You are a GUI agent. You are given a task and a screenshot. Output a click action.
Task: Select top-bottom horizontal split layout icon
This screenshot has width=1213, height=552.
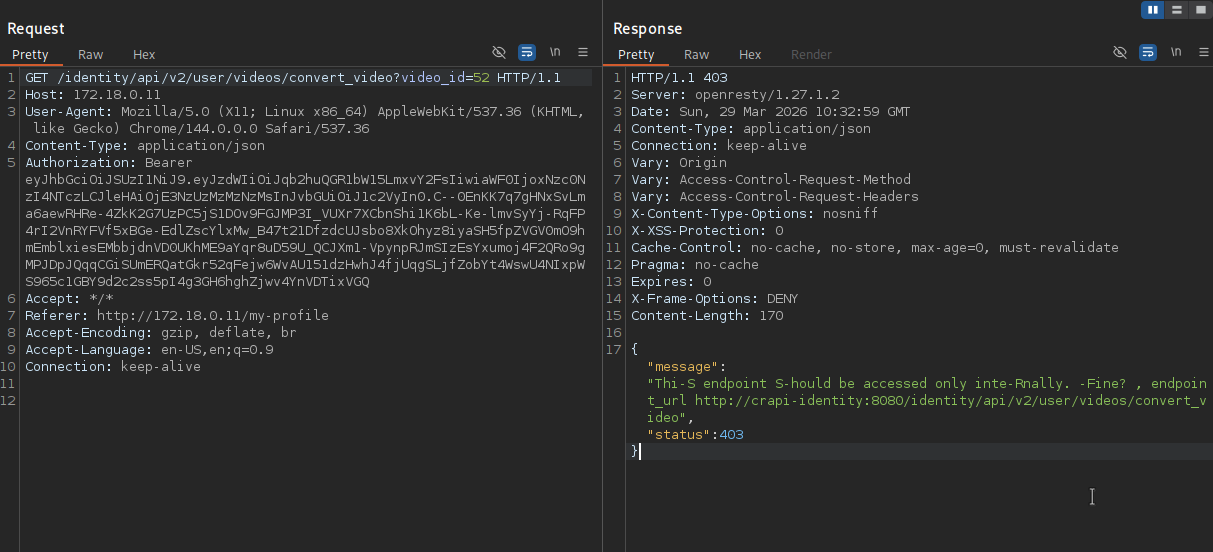tap(1177, 9)
